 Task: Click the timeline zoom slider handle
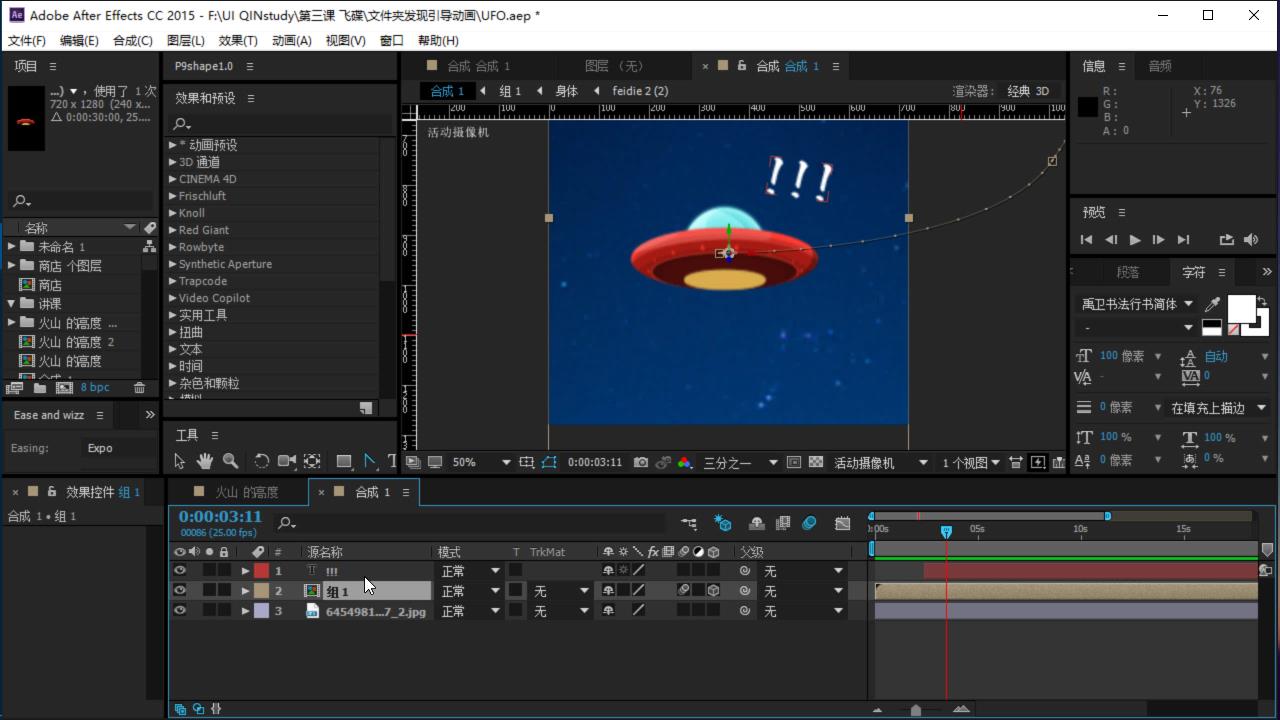[916, 710]
